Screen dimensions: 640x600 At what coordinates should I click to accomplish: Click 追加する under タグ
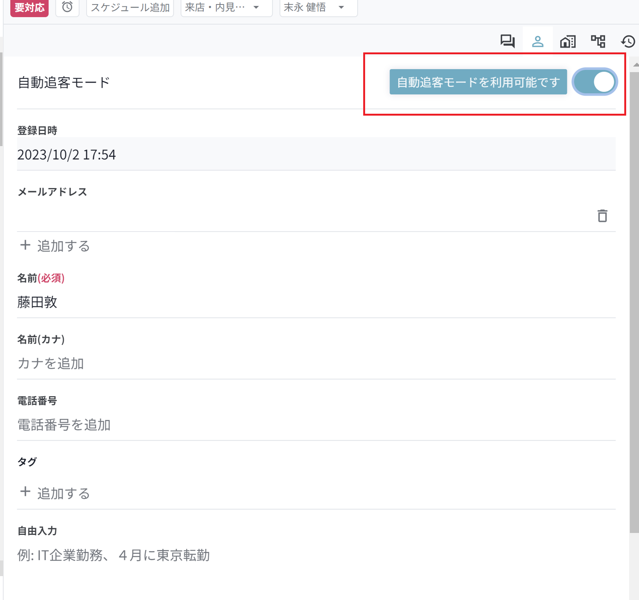click(63, 493)
